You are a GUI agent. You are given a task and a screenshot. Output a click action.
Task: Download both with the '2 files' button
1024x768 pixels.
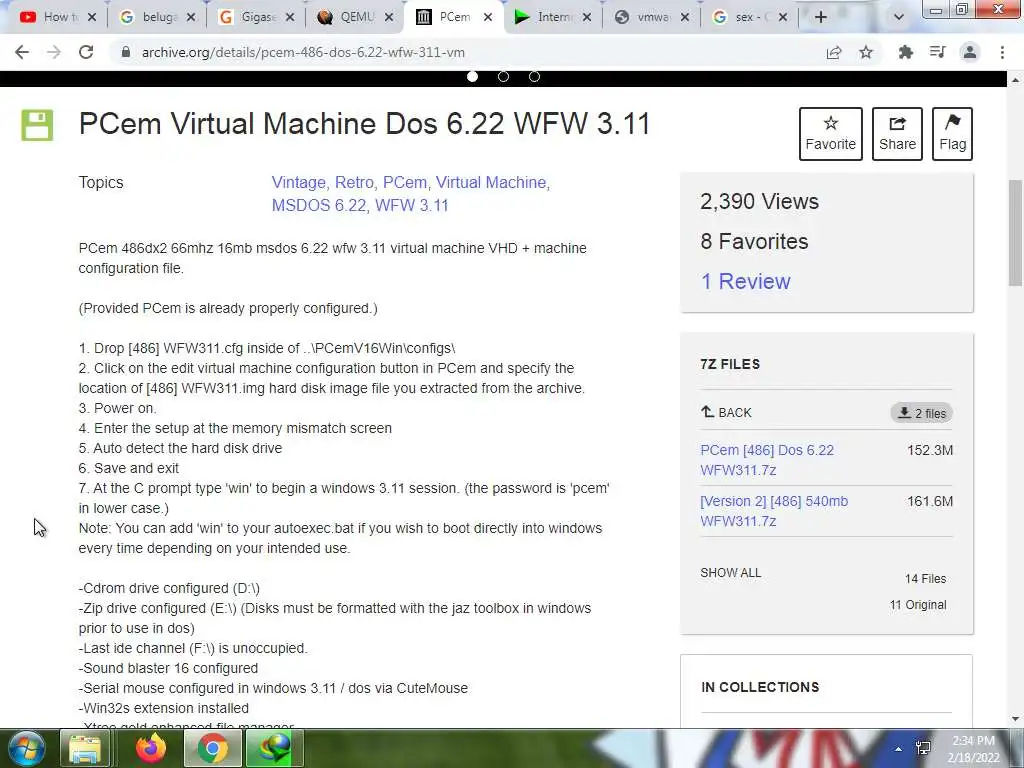pos(921,413)
